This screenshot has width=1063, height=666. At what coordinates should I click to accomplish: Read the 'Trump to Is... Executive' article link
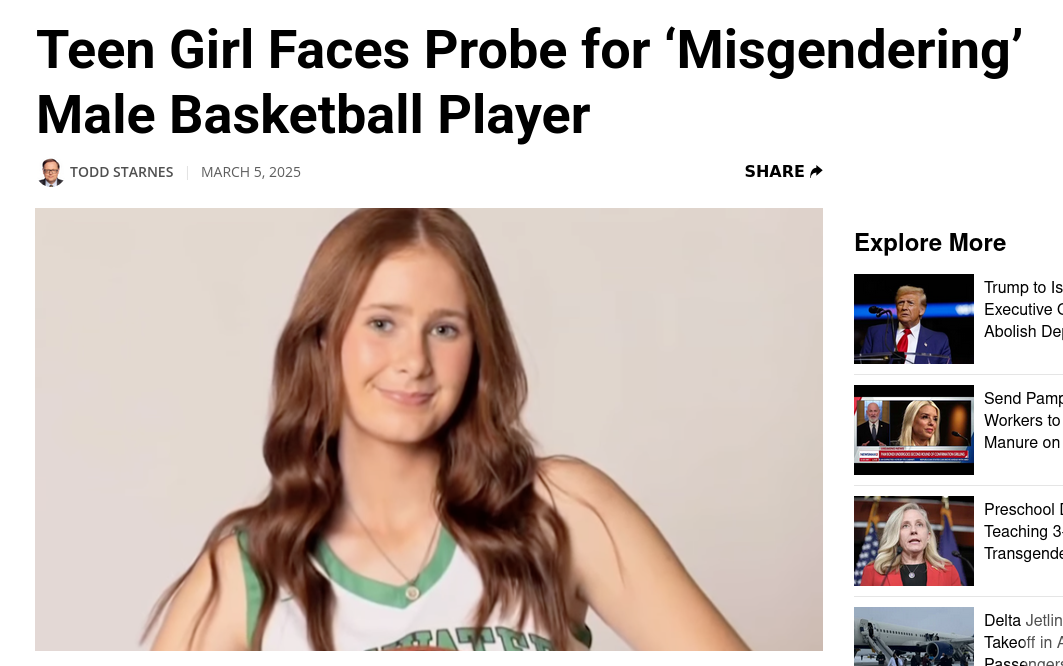click(x=1023, y=309)
